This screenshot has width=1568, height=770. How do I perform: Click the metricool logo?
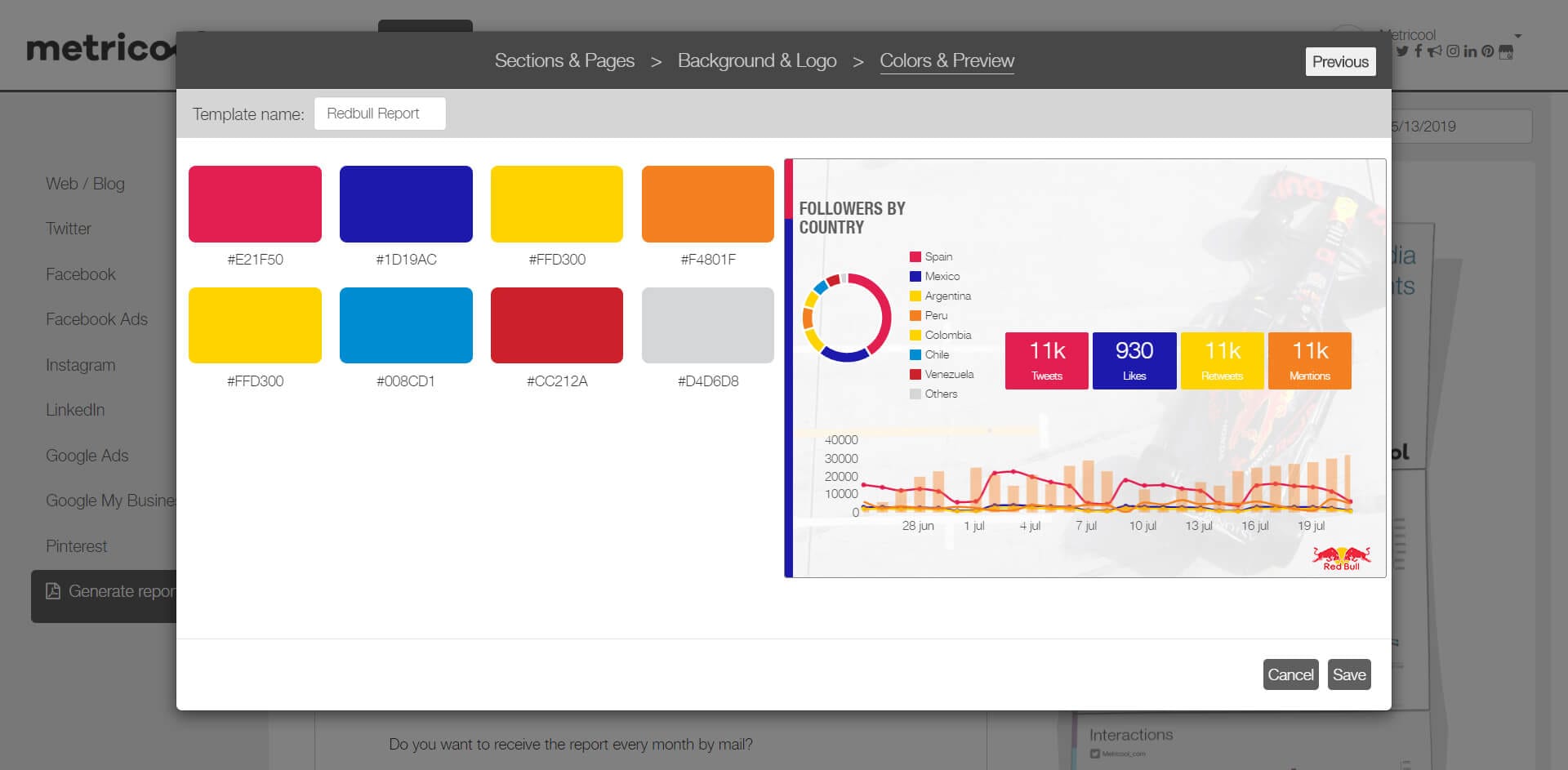100,48
